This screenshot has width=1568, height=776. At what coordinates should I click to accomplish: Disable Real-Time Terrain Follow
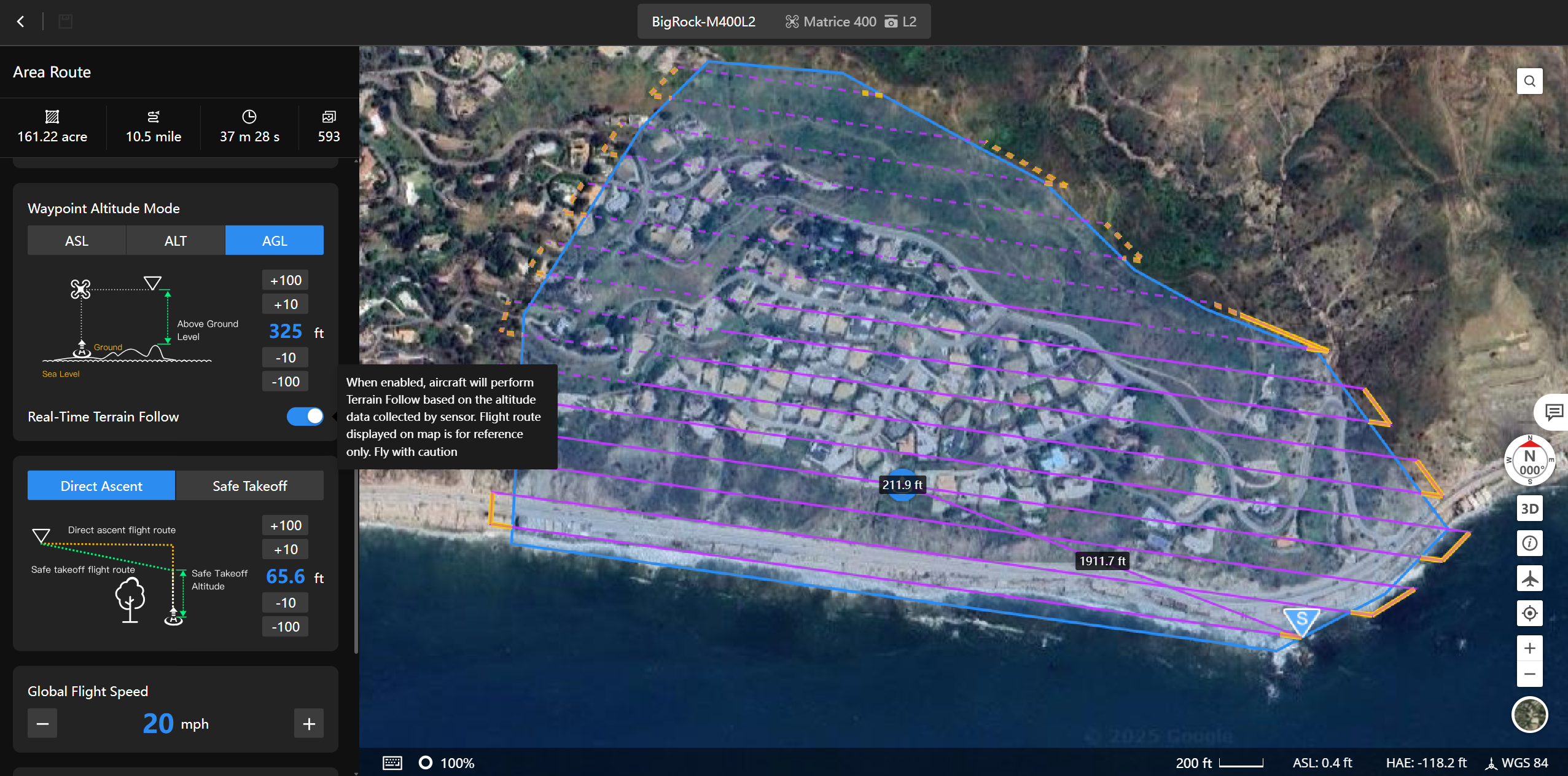pos(305,417)
